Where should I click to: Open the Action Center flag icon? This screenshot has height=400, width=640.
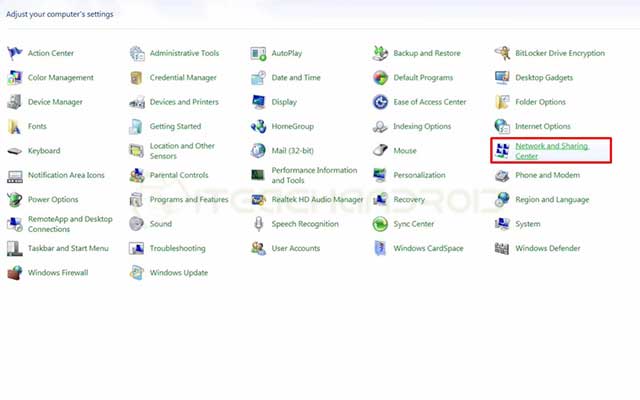click(15, 53)
